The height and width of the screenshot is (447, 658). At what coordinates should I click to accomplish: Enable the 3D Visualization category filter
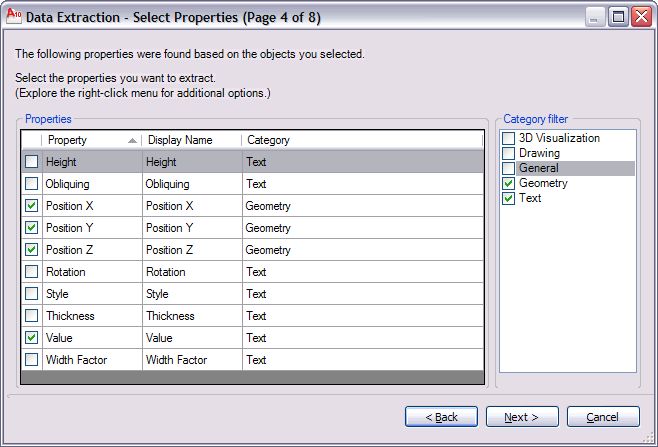click(509, 138)
